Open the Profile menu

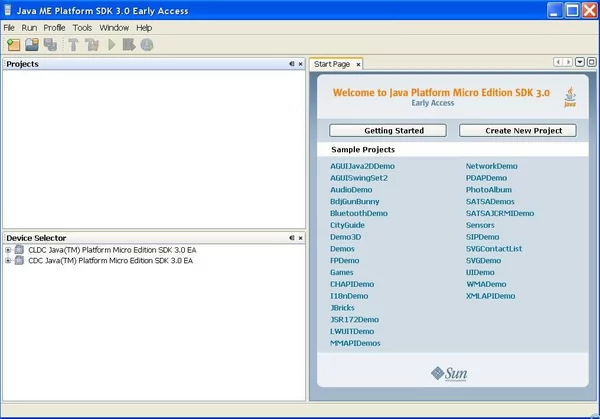click(x=54, y=28)
